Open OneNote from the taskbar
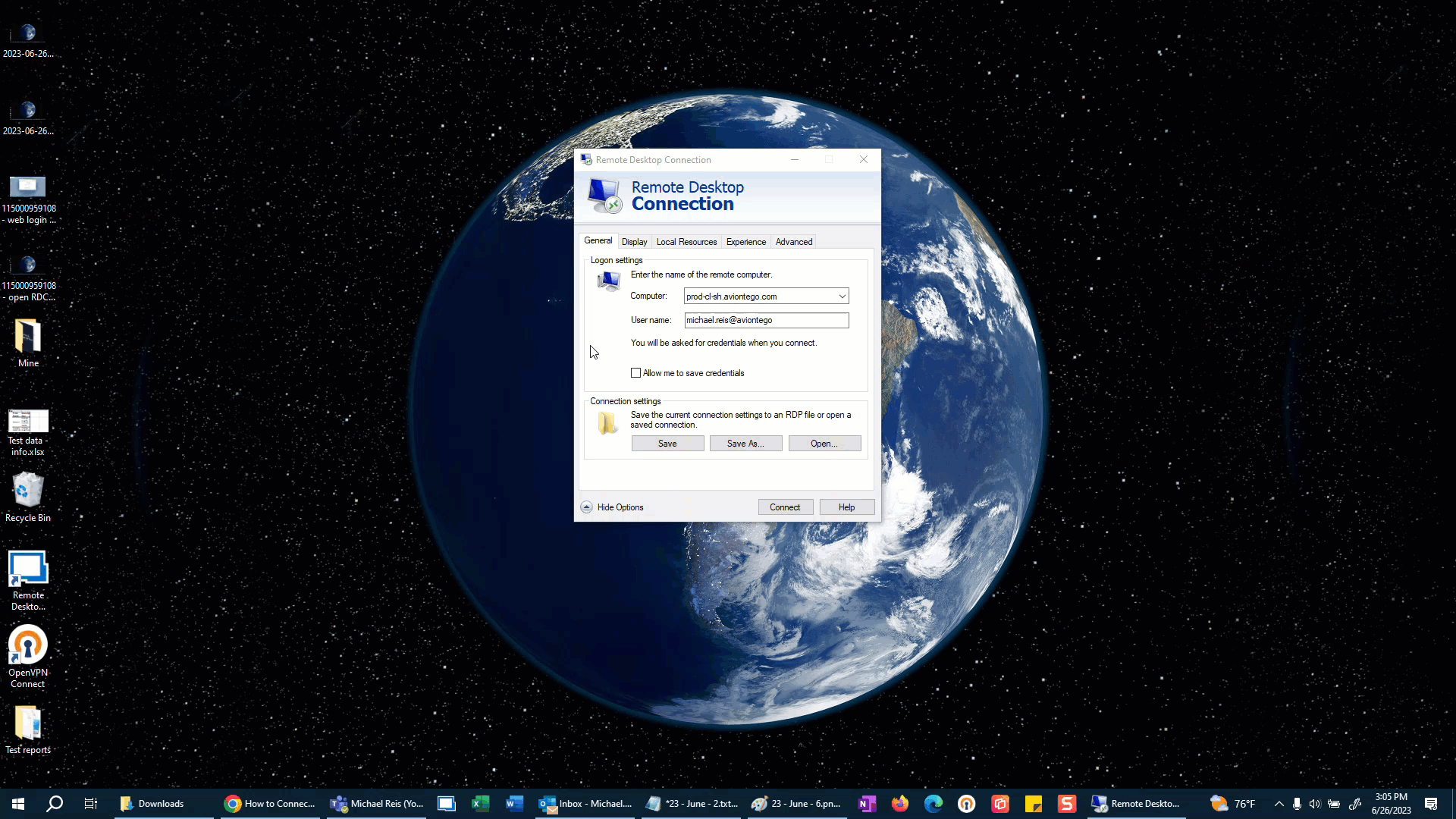 pyautogui.click(x=867, y=804)
